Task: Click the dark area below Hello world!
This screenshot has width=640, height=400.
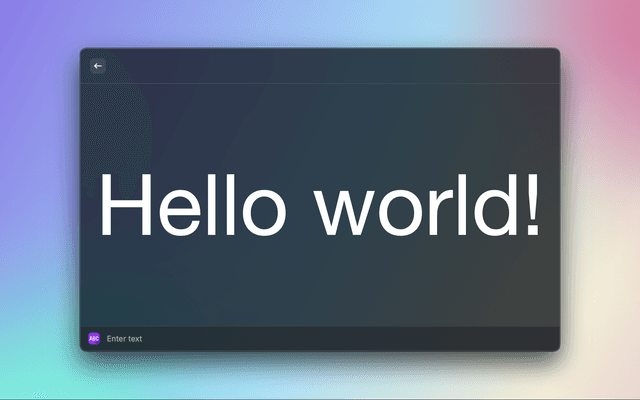Action: point(320,285)
